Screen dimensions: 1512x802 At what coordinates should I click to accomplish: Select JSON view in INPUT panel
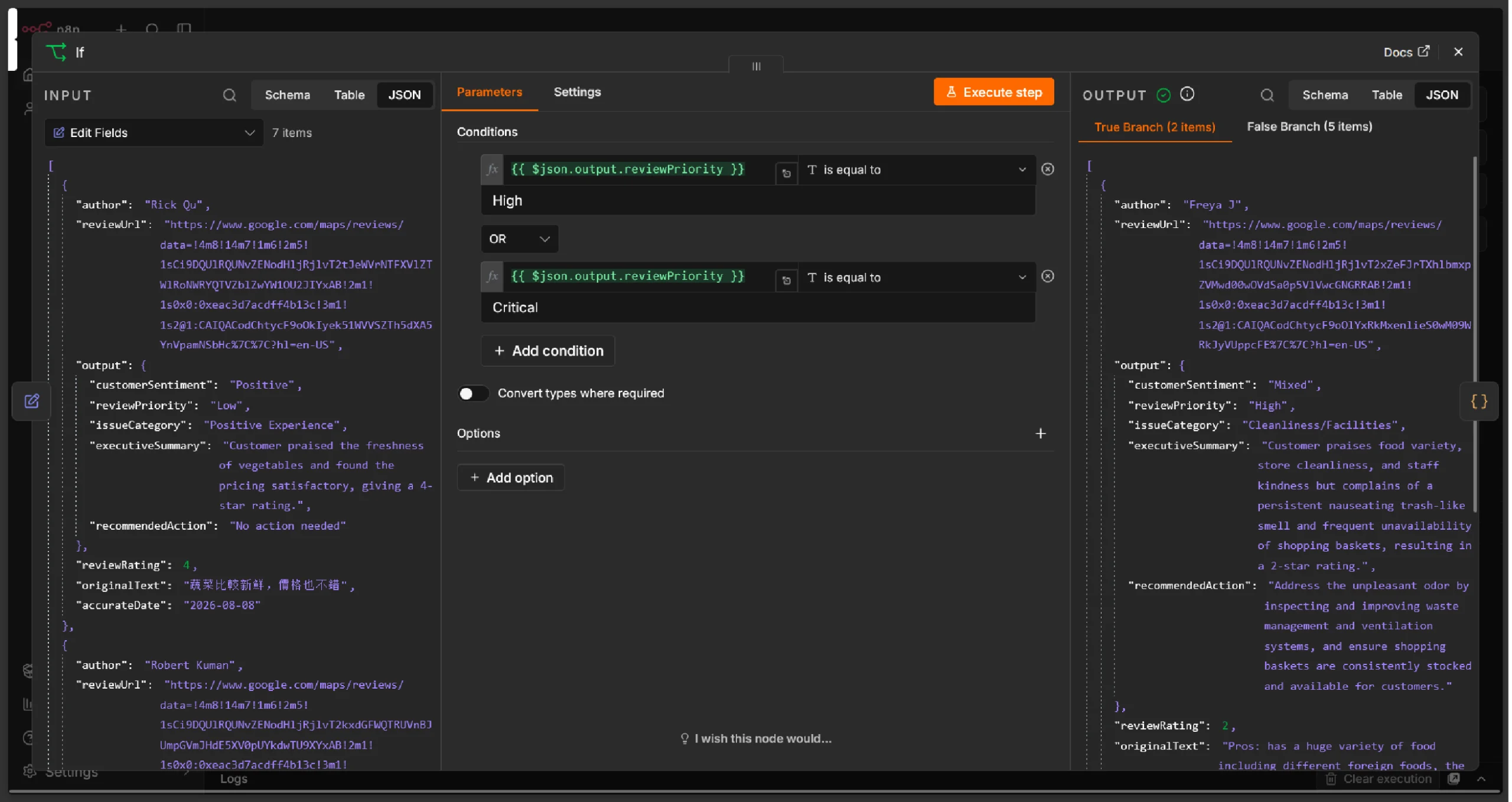405,95
